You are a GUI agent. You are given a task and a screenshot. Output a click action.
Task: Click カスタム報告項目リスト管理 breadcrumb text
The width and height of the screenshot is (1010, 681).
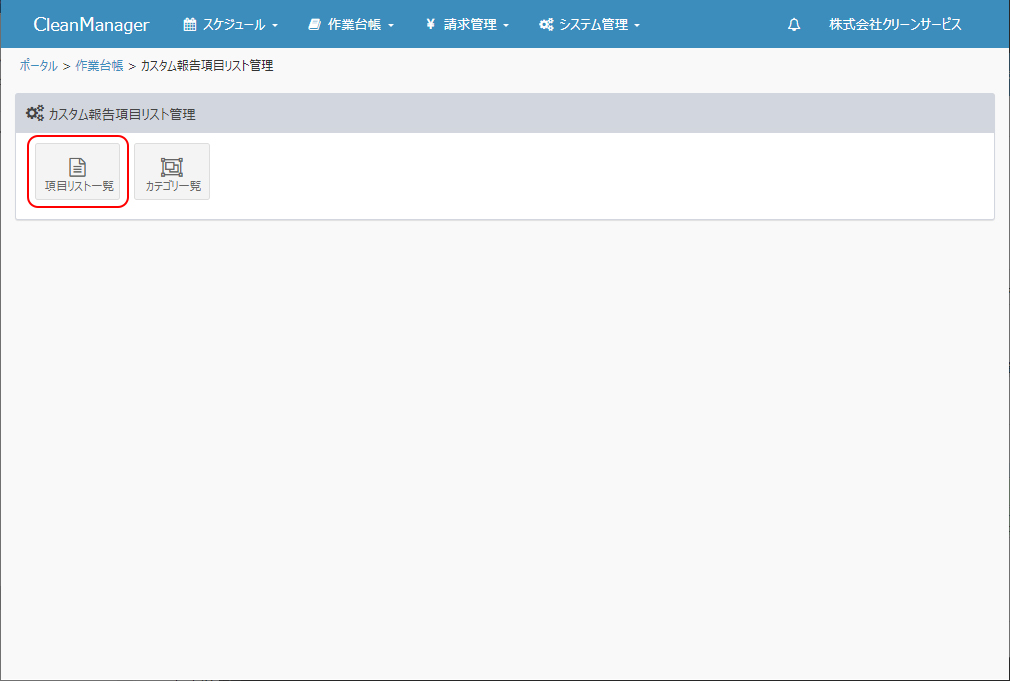pyautogui.click(x=207, y=66)
